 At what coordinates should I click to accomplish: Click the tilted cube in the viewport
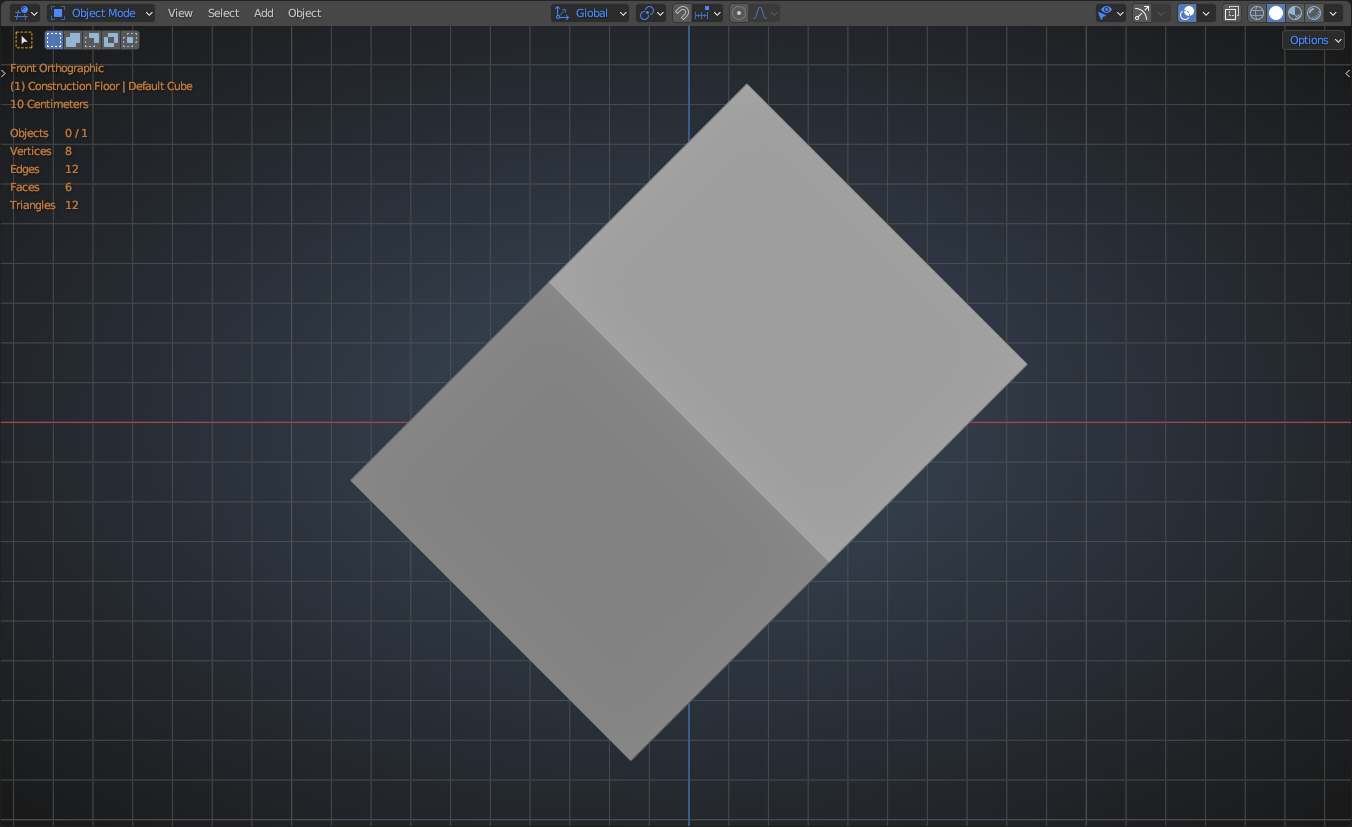[688, 422]
